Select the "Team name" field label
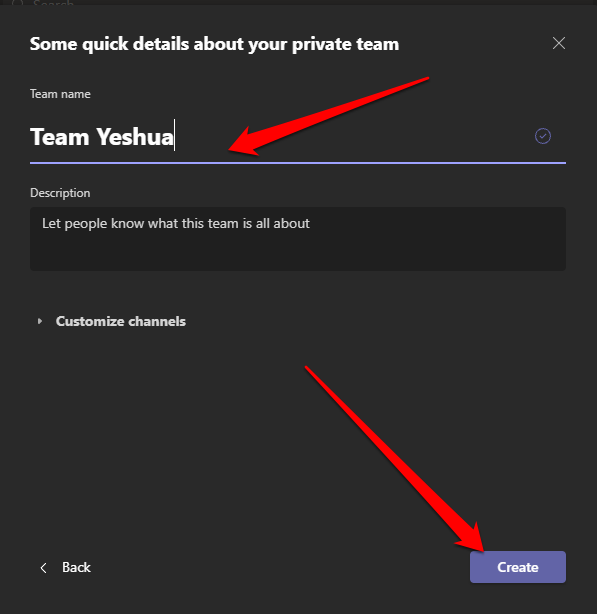597x614 pixels. point(60,94)
